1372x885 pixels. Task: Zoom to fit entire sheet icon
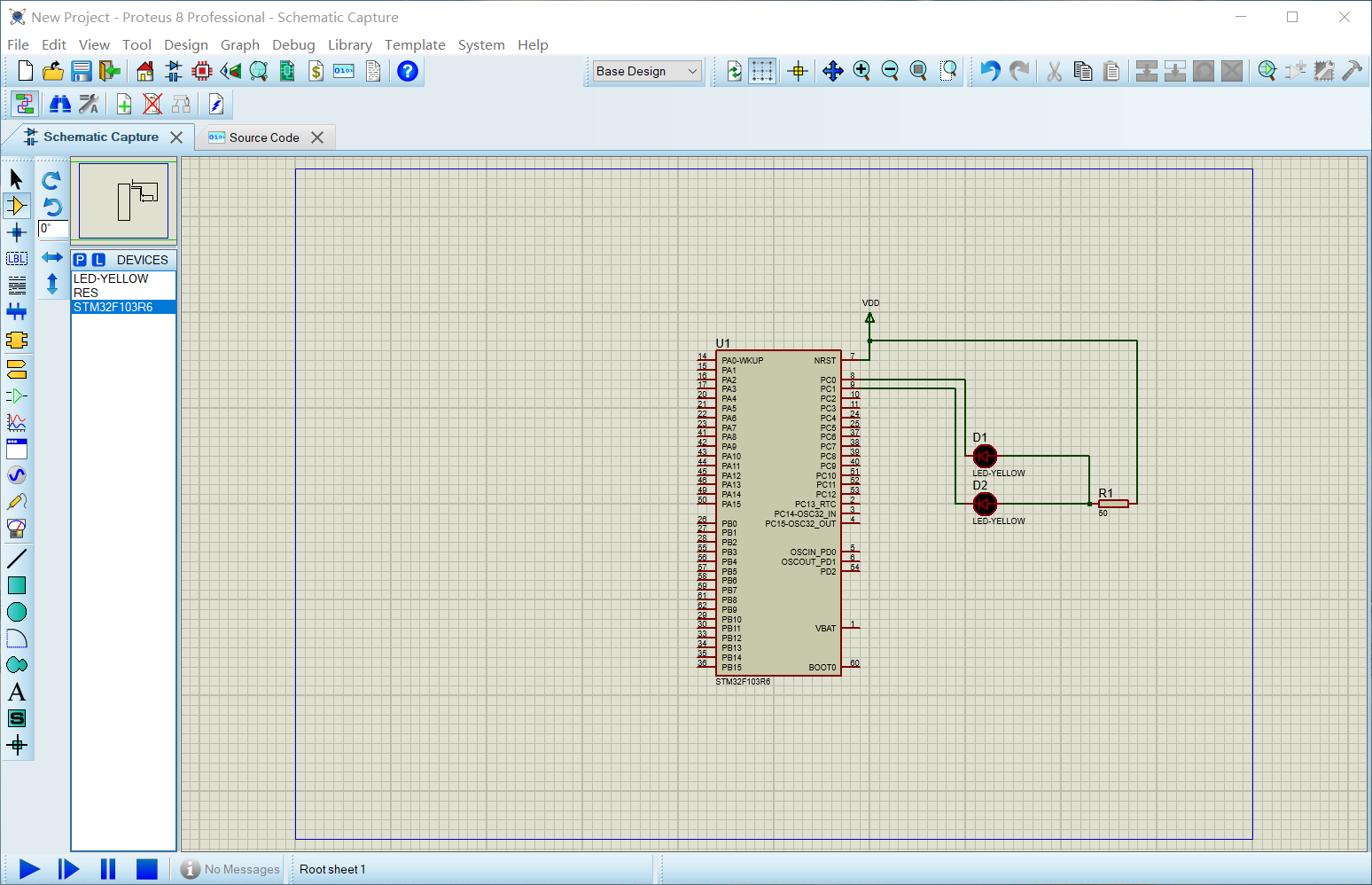[x=919, y=71]
